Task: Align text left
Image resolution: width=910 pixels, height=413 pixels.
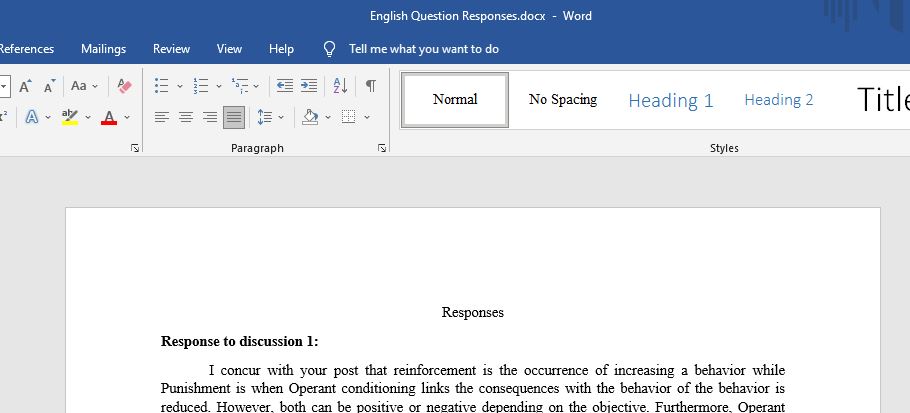Action: pyautogui.click(x=162, y=117)
